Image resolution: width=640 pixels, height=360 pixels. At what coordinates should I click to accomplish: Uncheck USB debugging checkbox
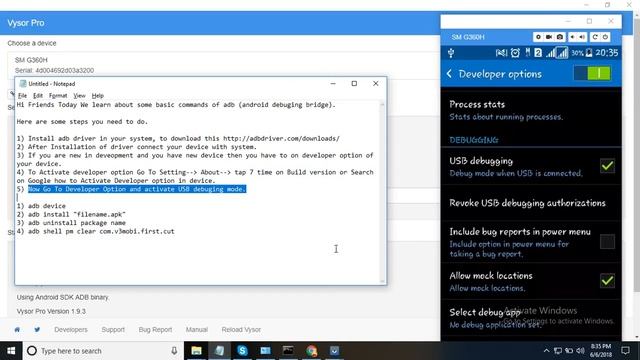point(607,166)
